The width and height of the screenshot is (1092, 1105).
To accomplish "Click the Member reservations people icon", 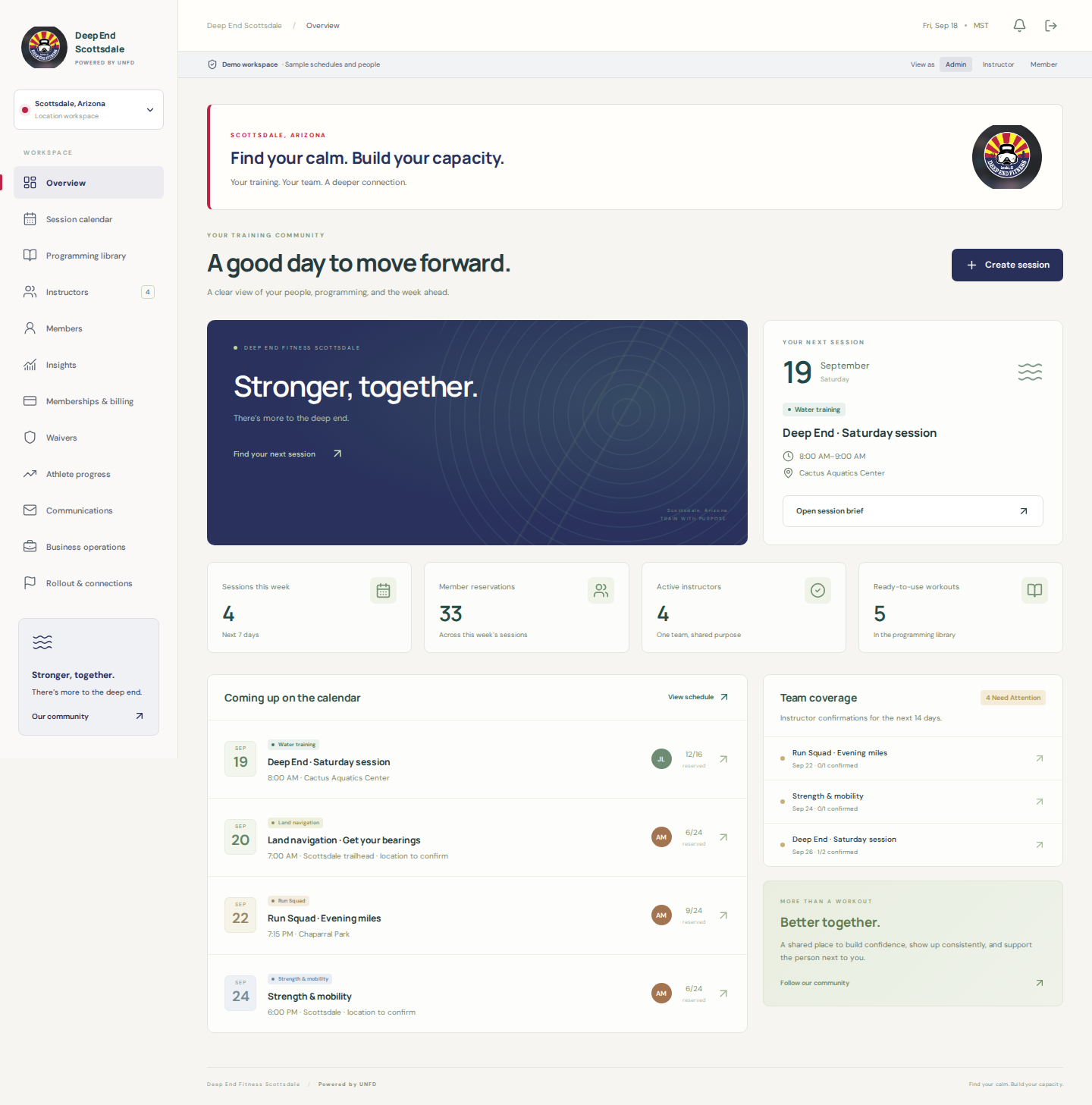I will pyautogui.click(x=601, y=591).
